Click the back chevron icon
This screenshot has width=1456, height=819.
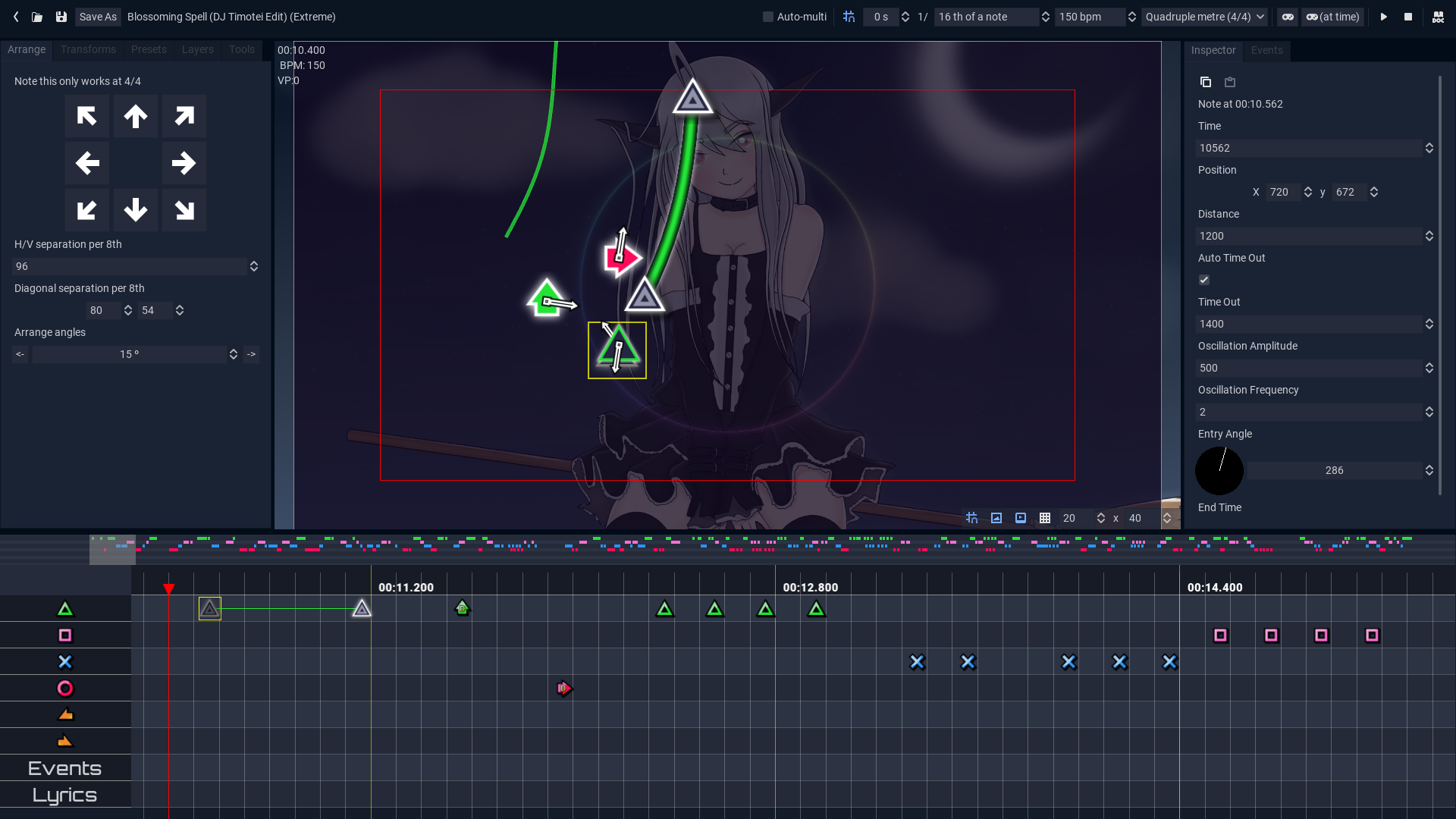coord(16,17)
